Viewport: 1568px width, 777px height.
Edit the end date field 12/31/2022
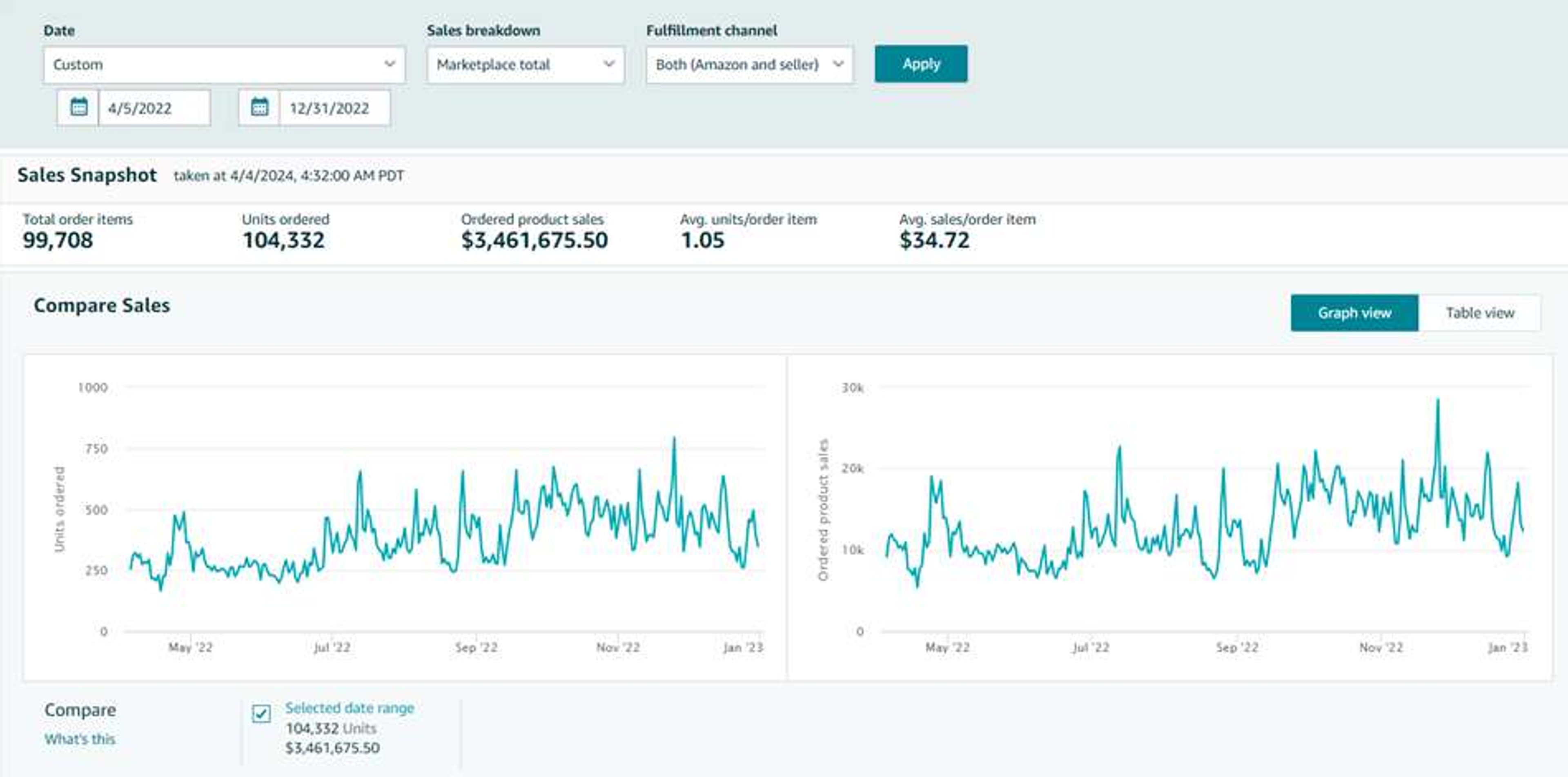tap(335, 108)
